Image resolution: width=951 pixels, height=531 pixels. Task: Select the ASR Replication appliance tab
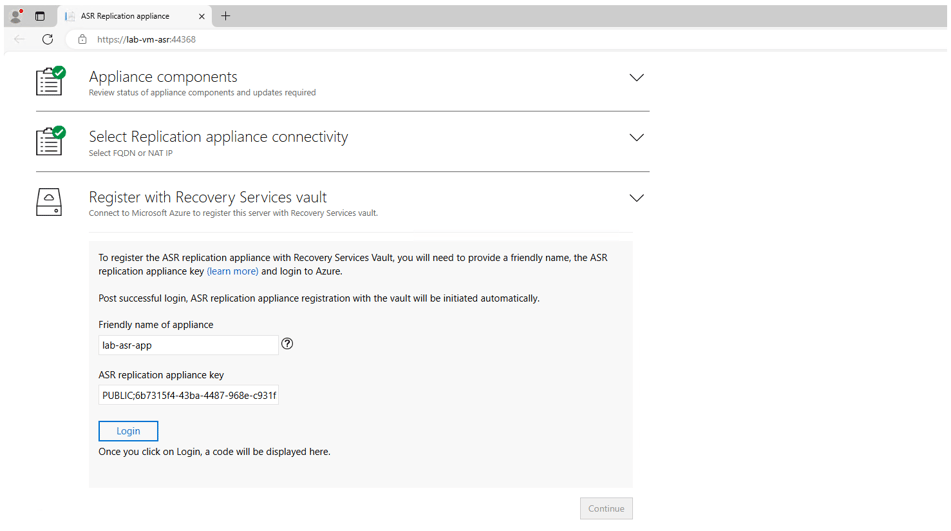[135, 16]
